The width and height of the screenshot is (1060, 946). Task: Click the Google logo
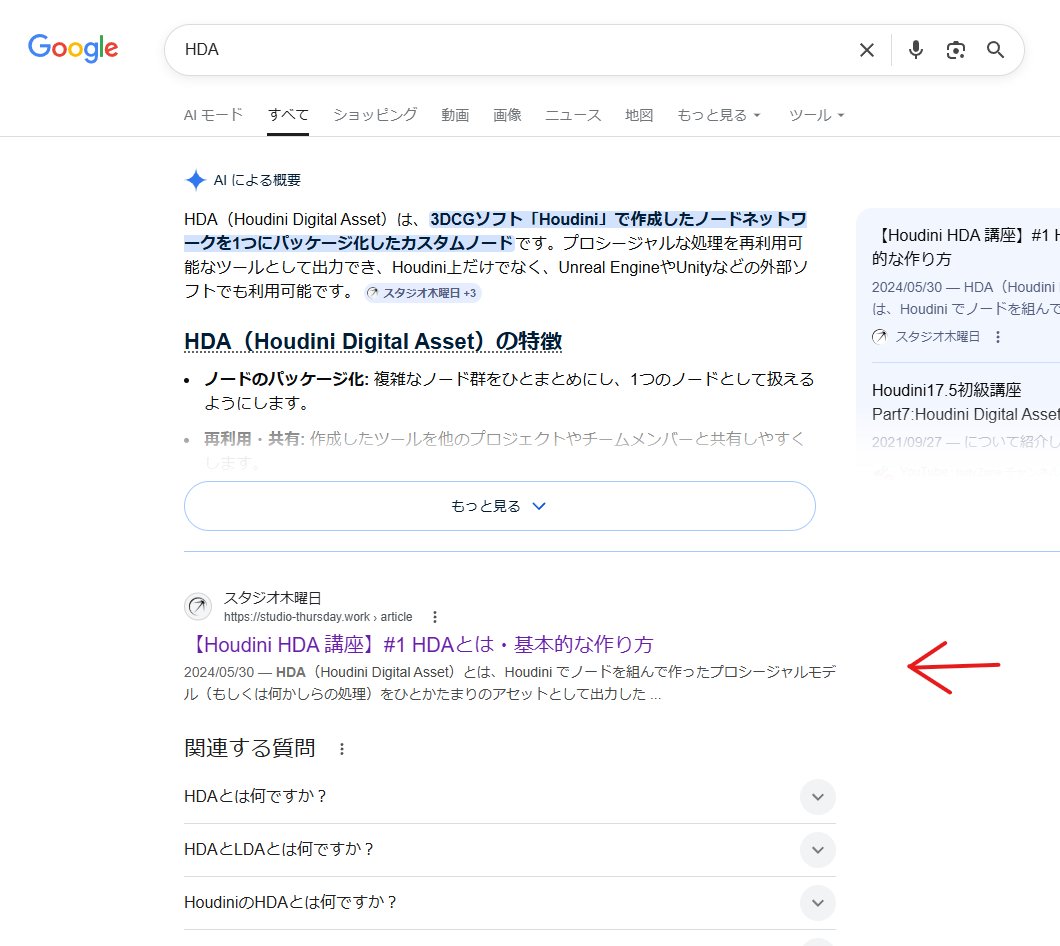point(73,48)
